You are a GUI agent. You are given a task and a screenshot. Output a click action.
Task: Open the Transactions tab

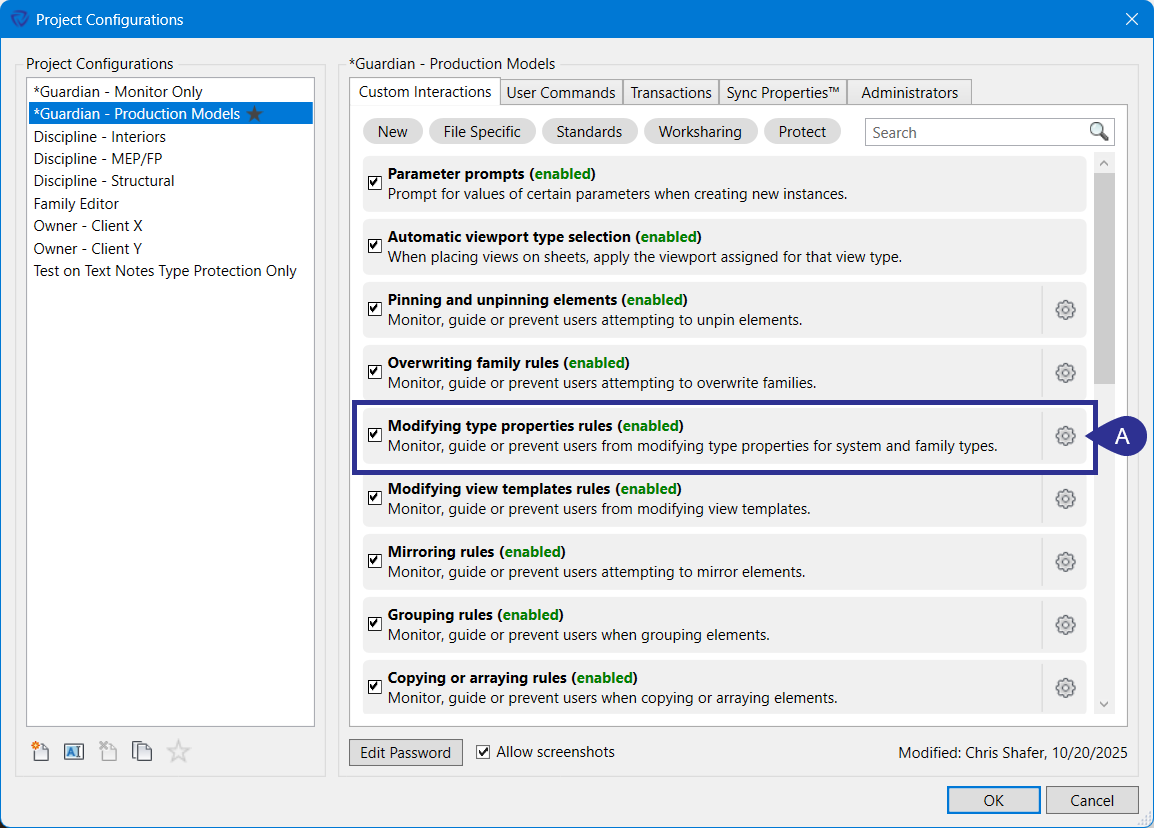pos(671,92)
